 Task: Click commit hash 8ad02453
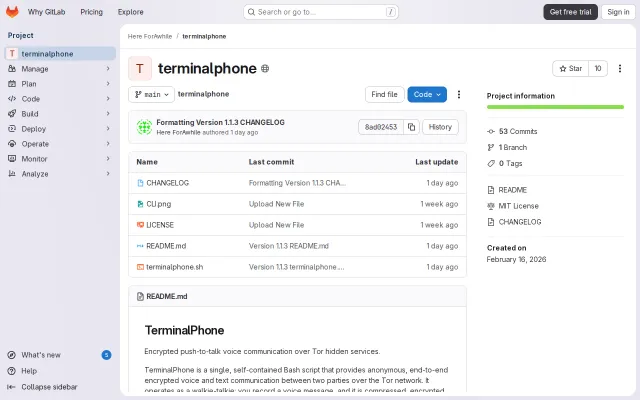pyautogui.click(x=381, y=127)
